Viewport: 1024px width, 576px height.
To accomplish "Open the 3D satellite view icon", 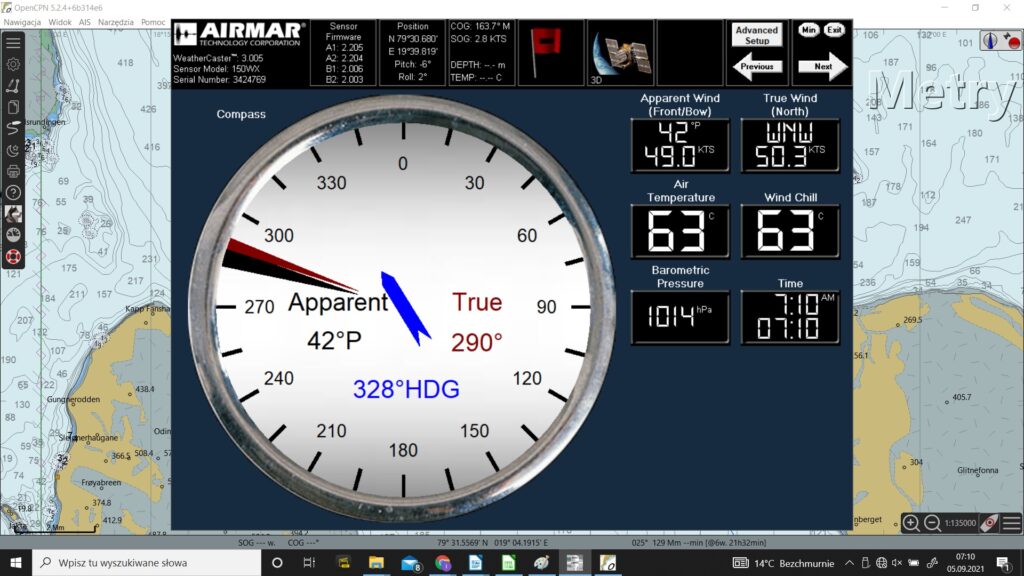I will coord(621,53).
